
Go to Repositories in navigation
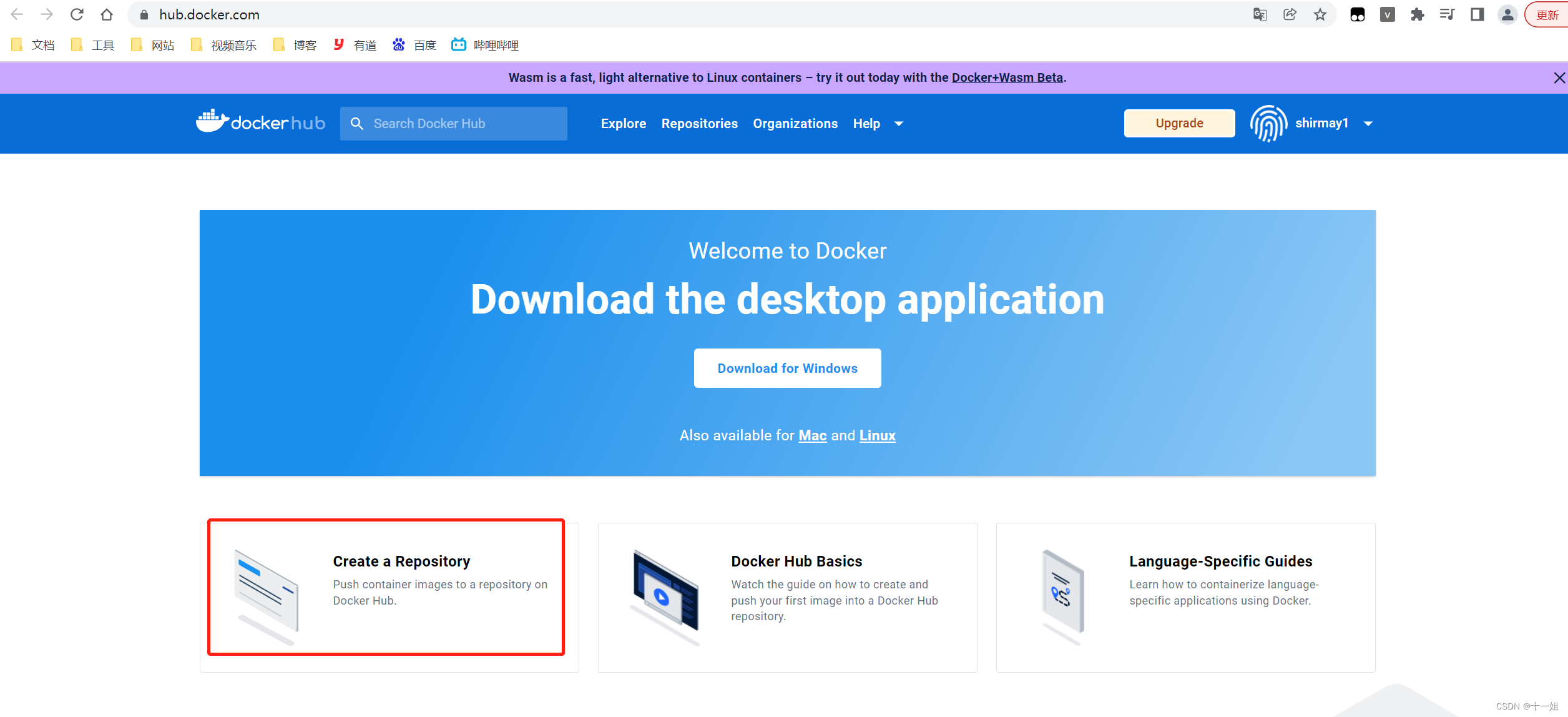pos(699,124)
